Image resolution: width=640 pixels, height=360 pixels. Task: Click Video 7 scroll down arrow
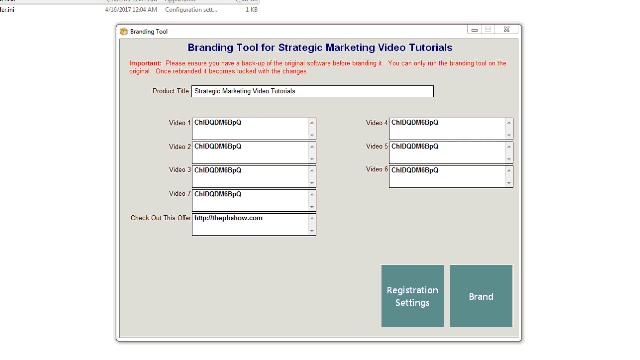pos(312,207)
